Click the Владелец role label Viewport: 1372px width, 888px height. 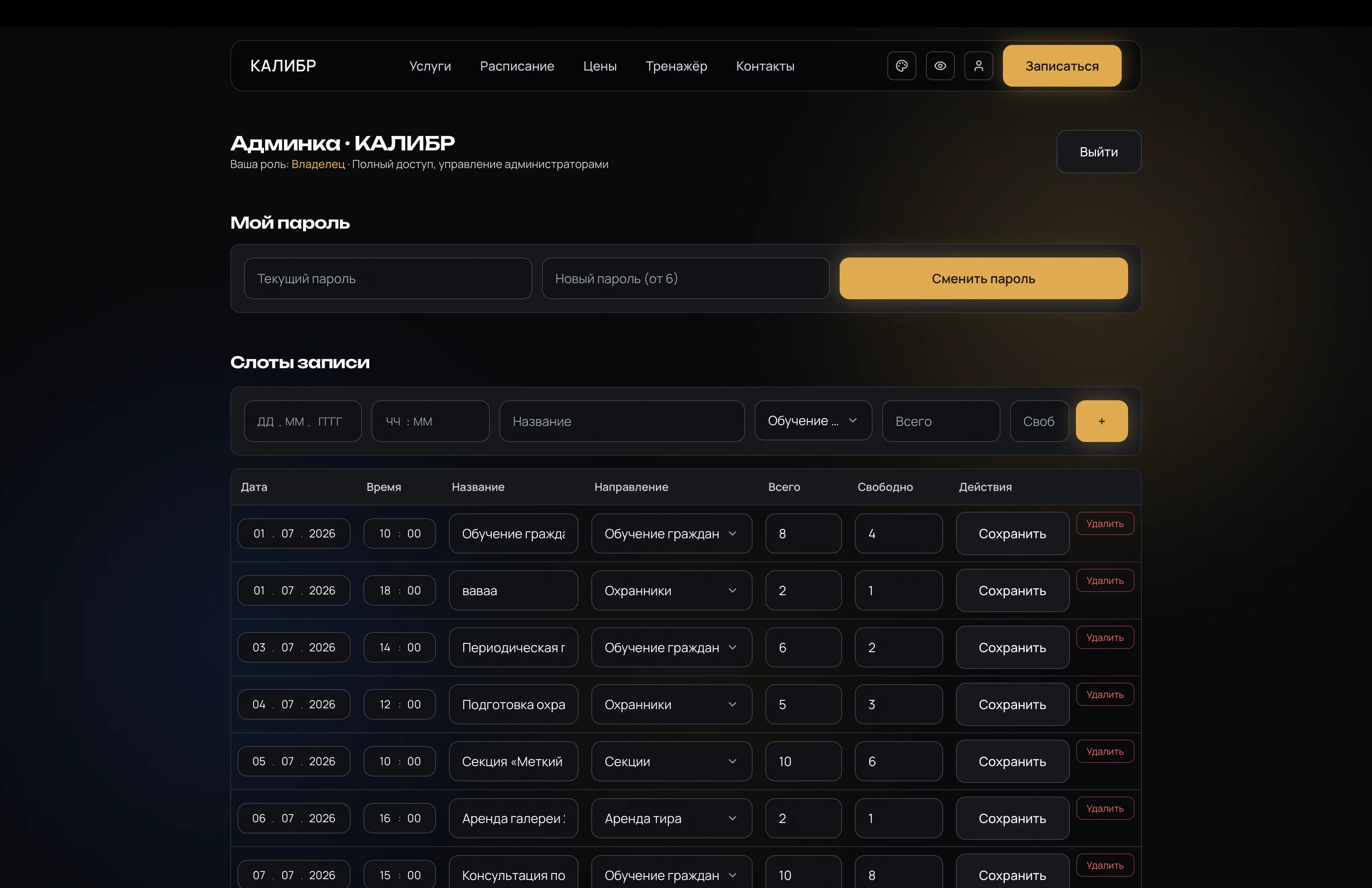(318, 164)
